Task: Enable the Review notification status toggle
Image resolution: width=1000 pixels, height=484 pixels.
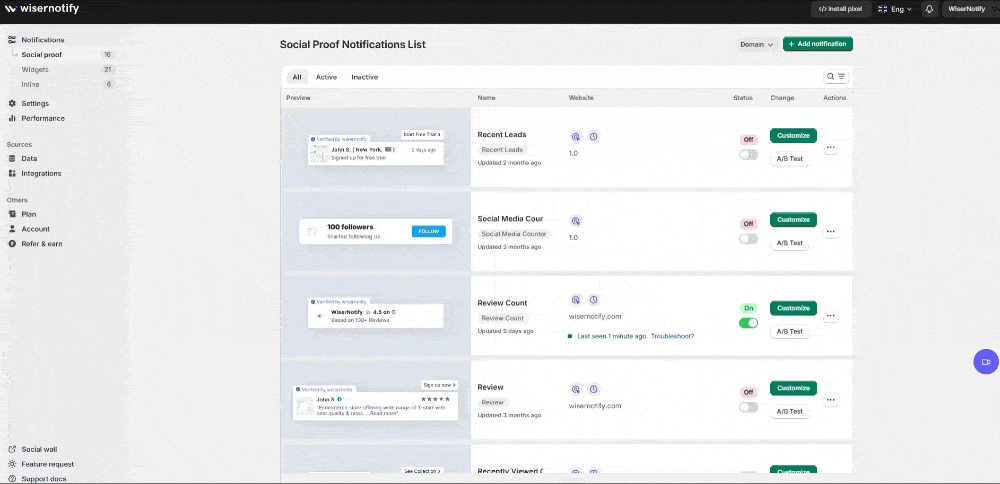Action: [748, 407]
